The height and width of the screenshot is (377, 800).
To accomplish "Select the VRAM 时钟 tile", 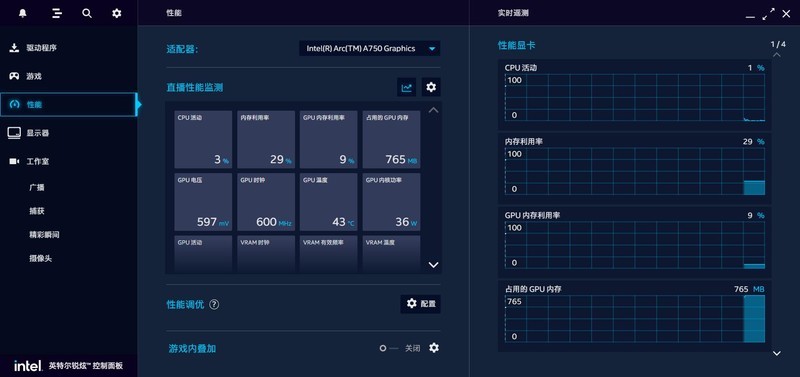I will pyautogui.click(x=266, y=254).
